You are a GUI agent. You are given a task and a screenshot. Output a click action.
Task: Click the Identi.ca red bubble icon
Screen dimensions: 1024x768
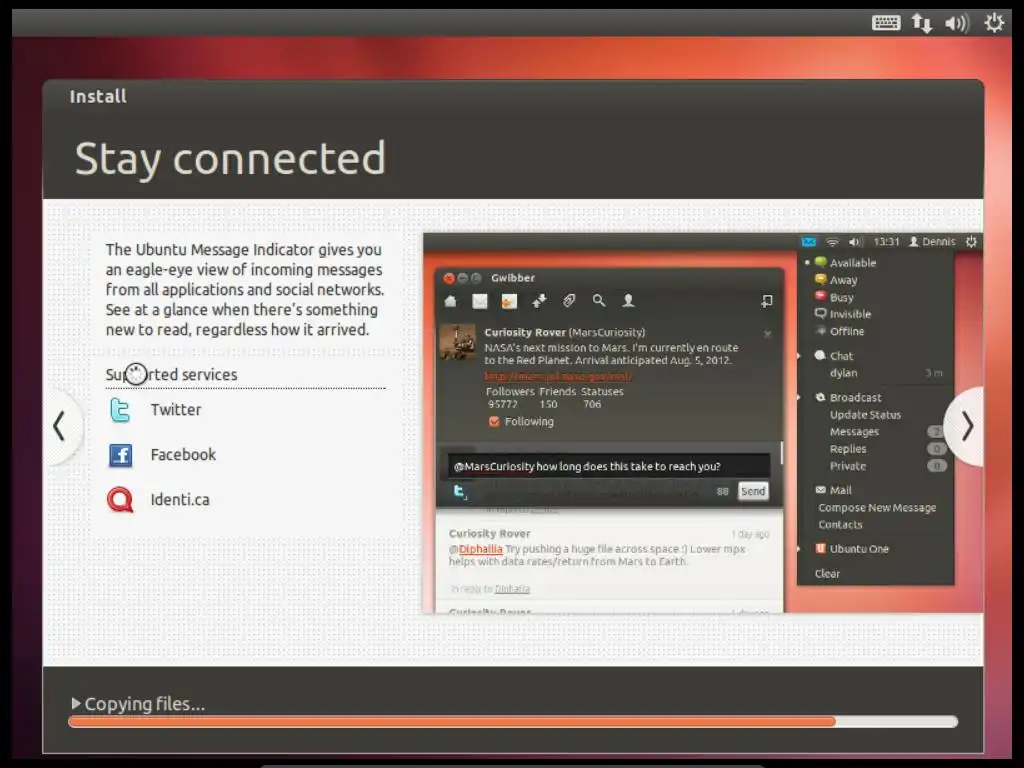tap(120, 500)
